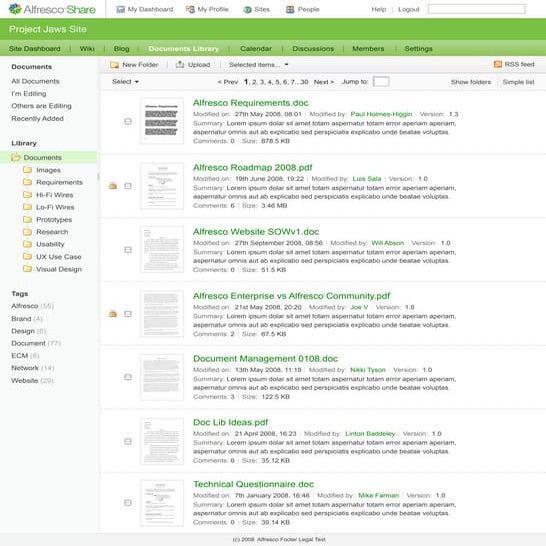Click the People icon
This screenshot has width=546, height=546.
[290, 9]
